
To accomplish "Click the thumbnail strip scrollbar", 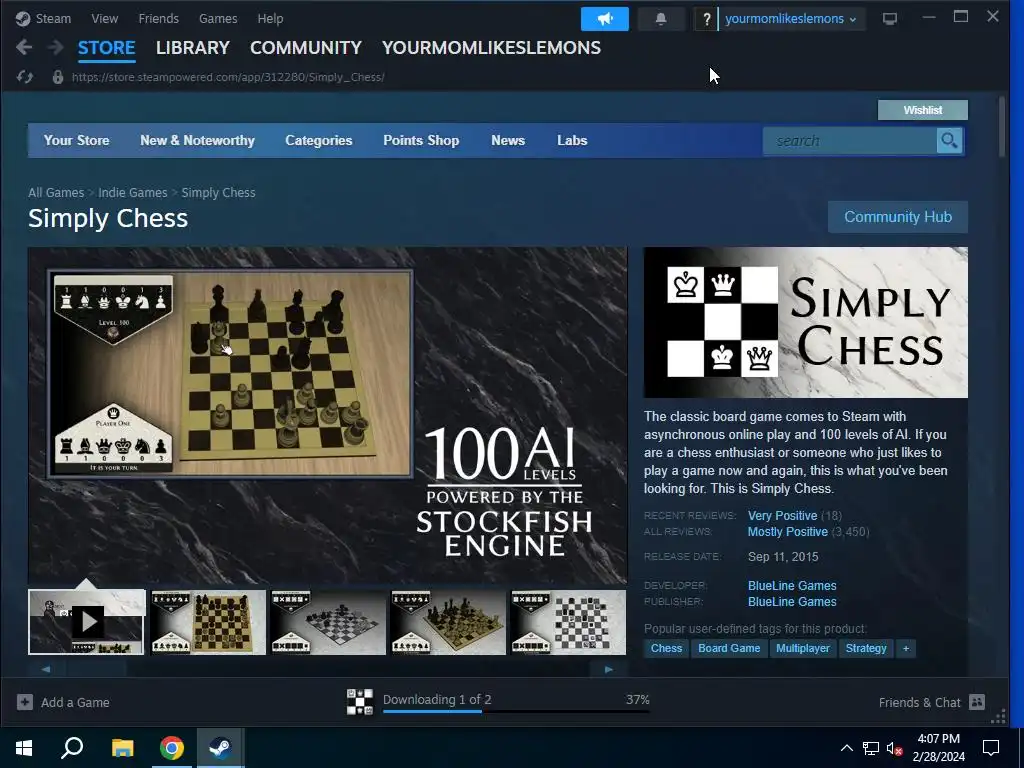I will click(x=327, y=669).
